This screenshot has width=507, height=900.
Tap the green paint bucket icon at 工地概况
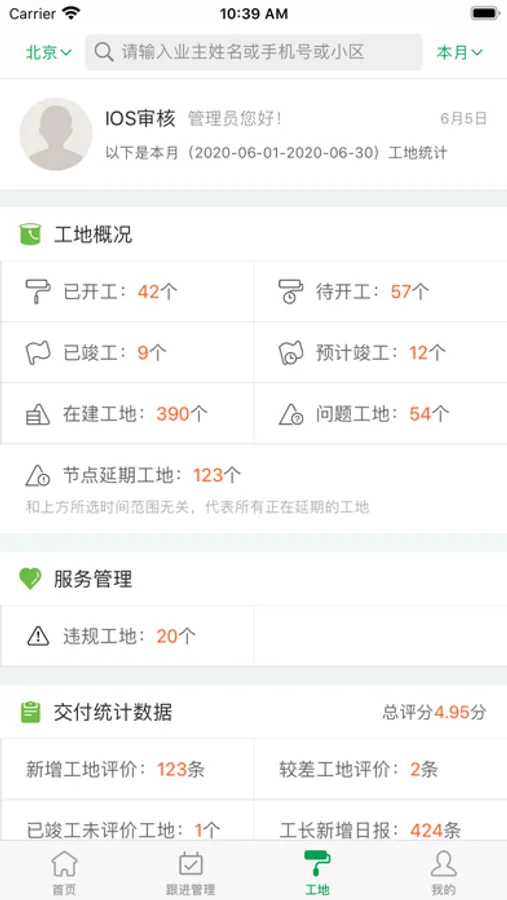[x=30, y=234]
